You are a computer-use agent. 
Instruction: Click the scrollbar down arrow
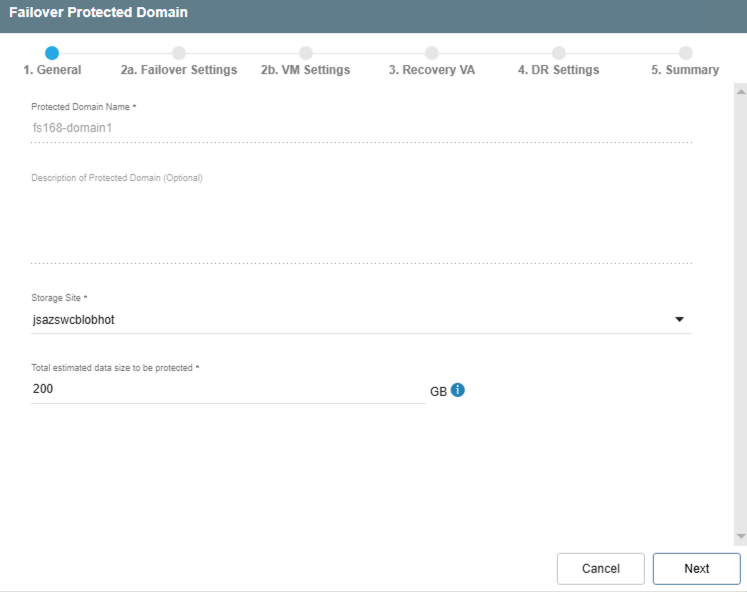click(x=740, y=537)
